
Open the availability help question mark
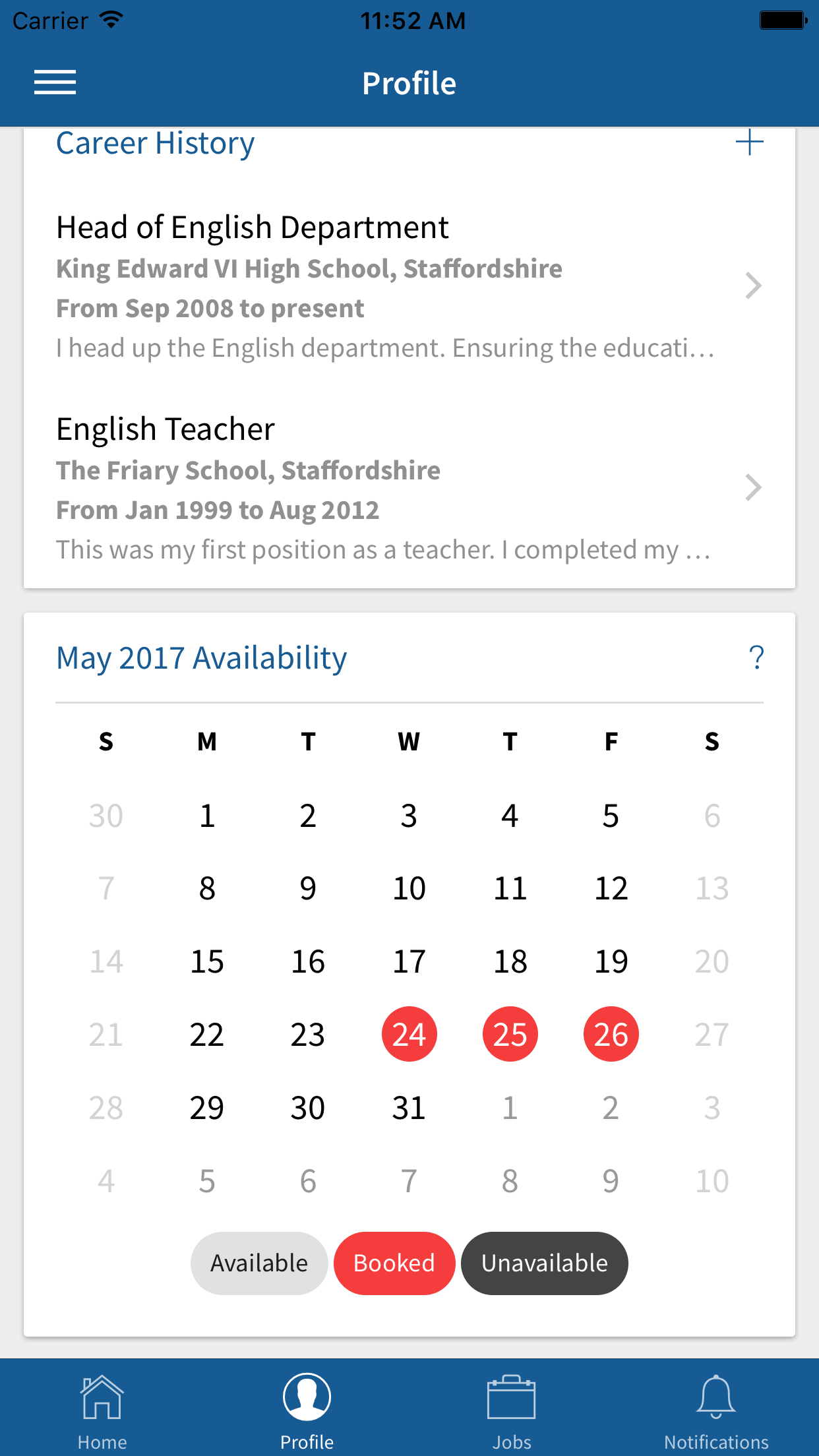tap(756, 657)
